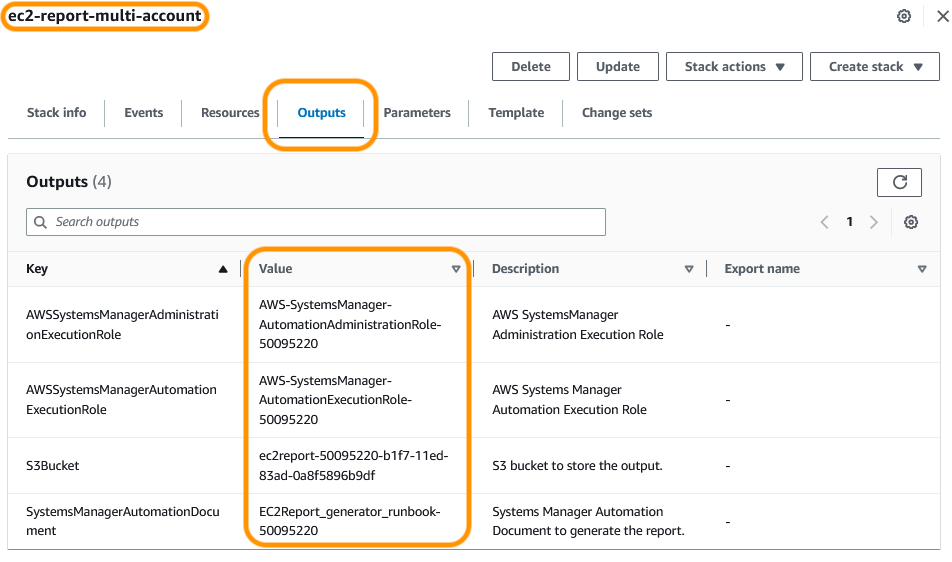Select AWSSystemsManagerAdministrationExecutionRole key cell
Viewport: 952px width, 562px height.
coord(122,325)
